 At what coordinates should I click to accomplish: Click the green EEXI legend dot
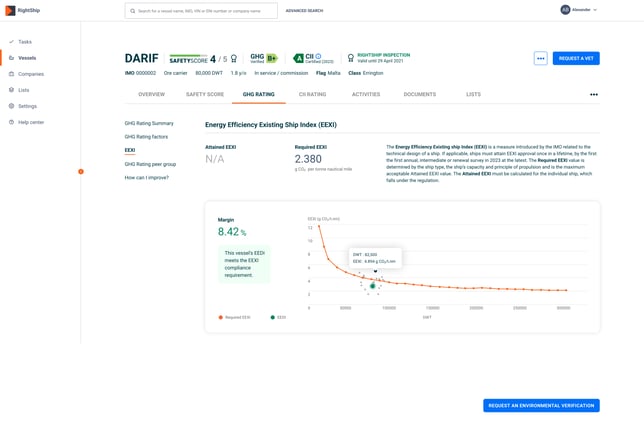273,317
